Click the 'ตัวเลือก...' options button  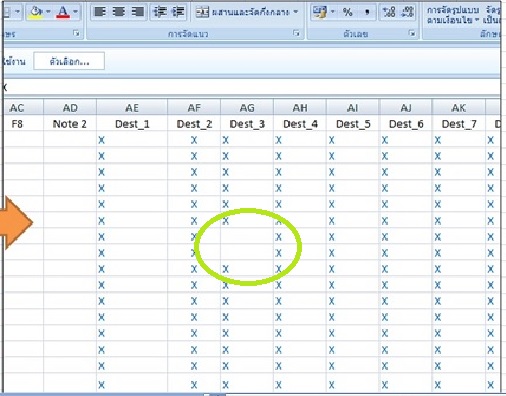point(69,61)
